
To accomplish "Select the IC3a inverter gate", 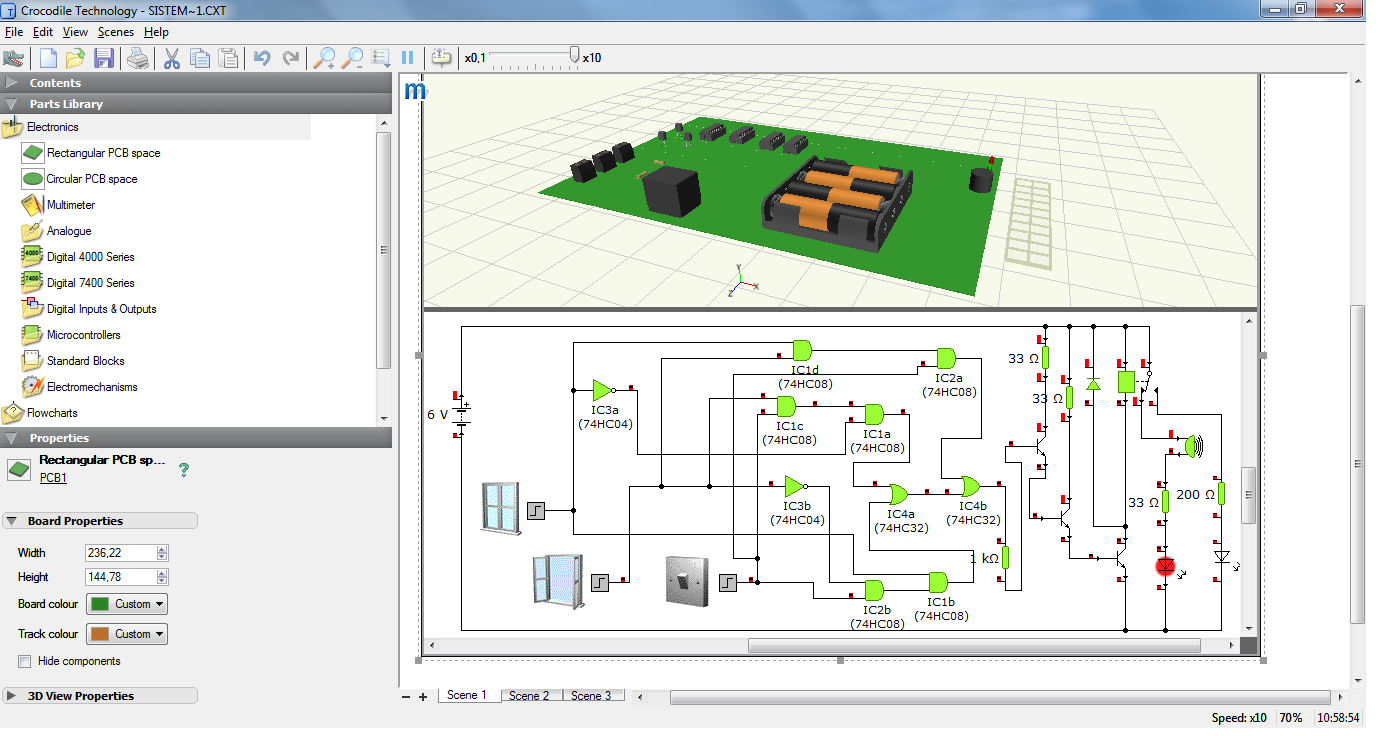I will click(603, 389).
